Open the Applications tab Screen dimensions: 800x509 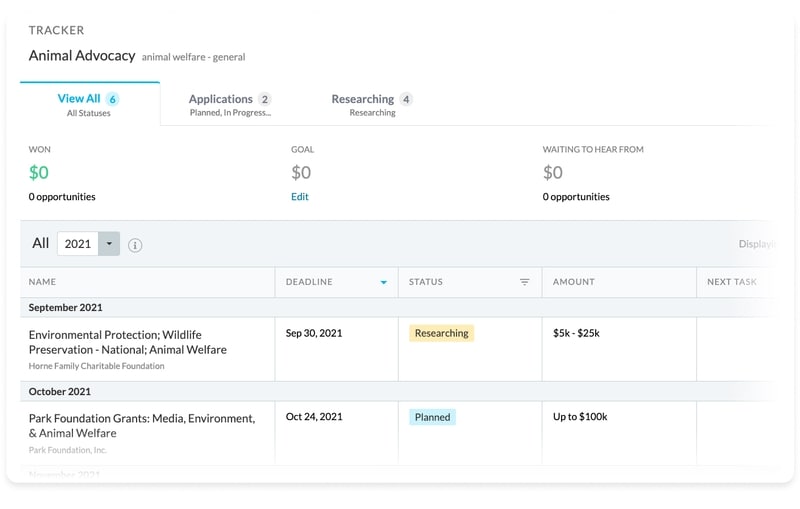pyautogui.click(x=230, y=104)
